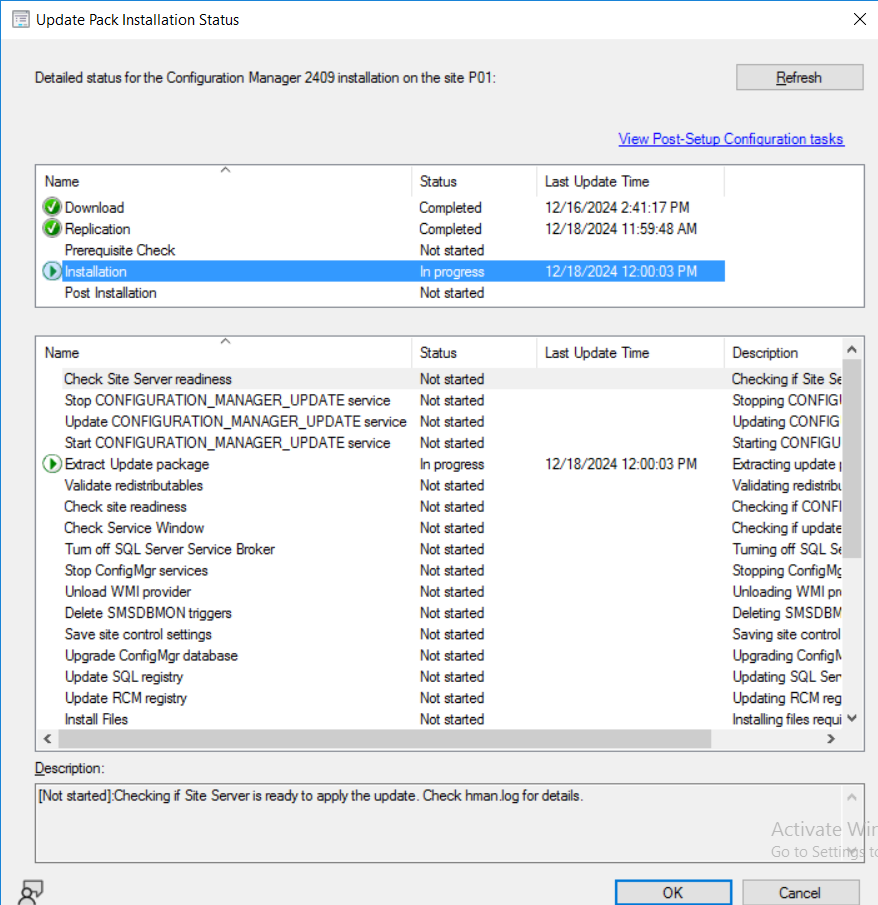Click right arrow of horizontal scrollbar
Image resolution: width=878 pixels, height=905 pixels.
coord(831,739)
